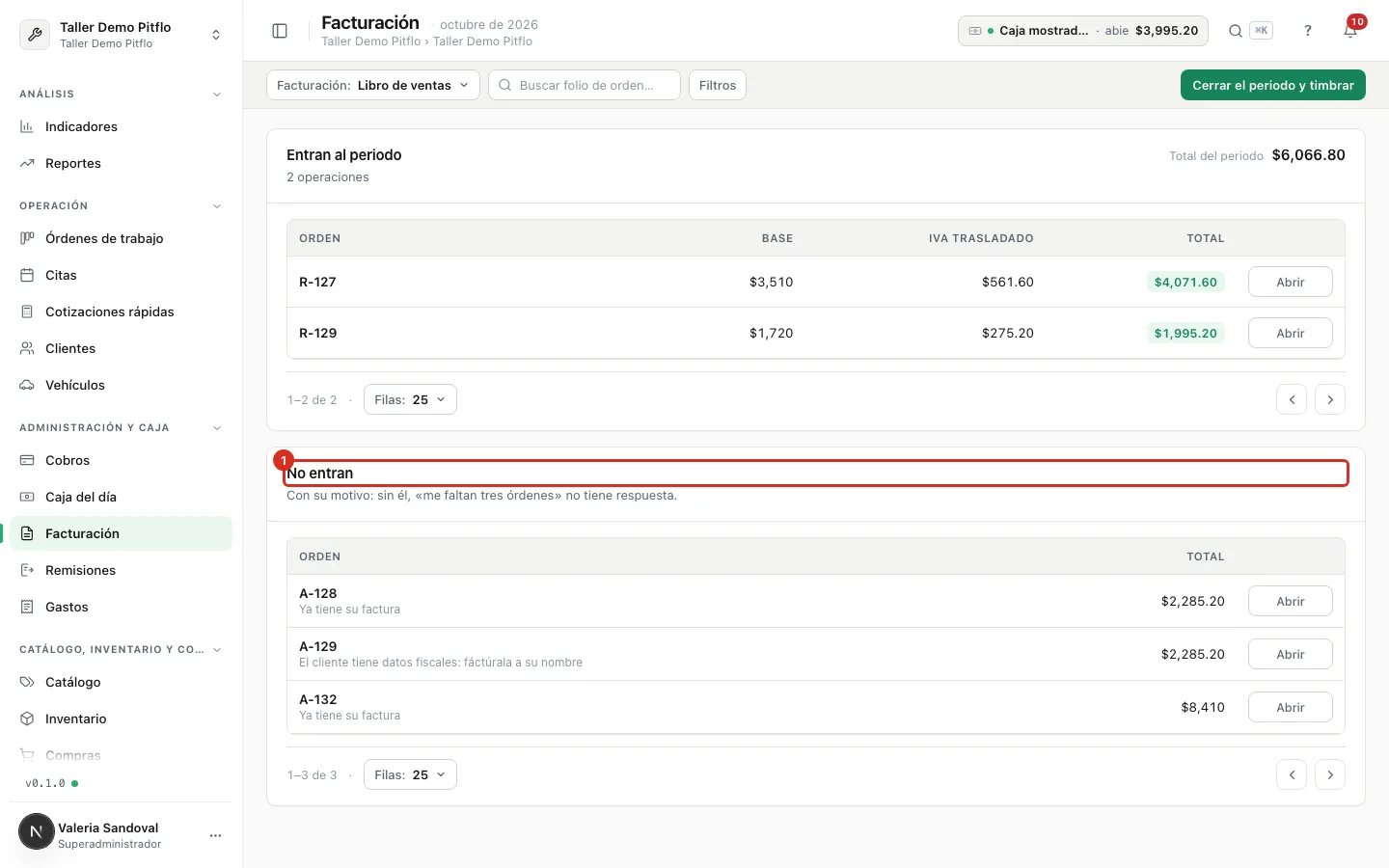Viewport: 1389px width, 868px height.
Task: Go to Gastos
Action: (121, 607)
